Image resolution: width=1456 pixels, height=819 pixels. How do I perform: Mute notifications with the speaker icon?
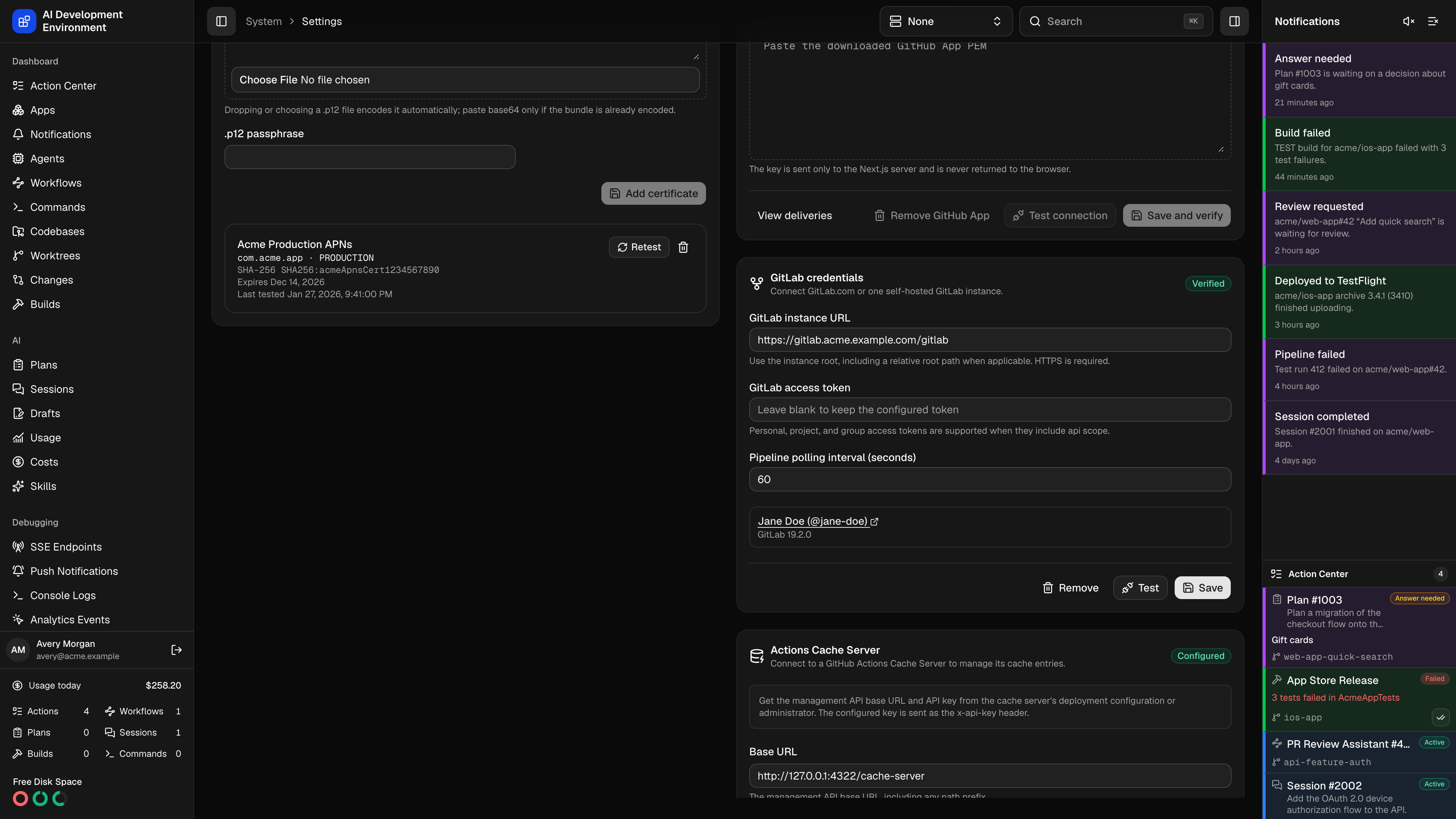(1409, 22)
